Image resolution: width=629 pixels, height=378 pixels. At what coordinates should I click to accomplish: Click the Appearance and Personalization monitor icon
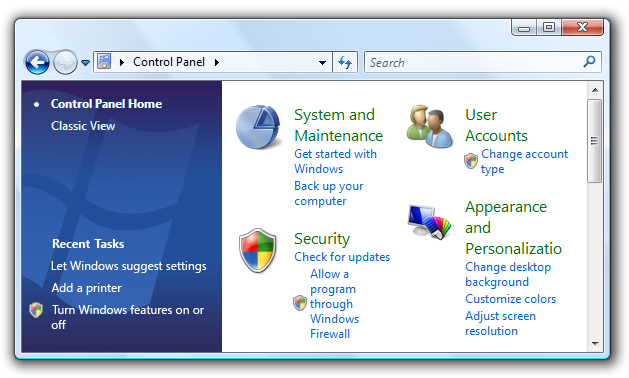coord(429,222)
